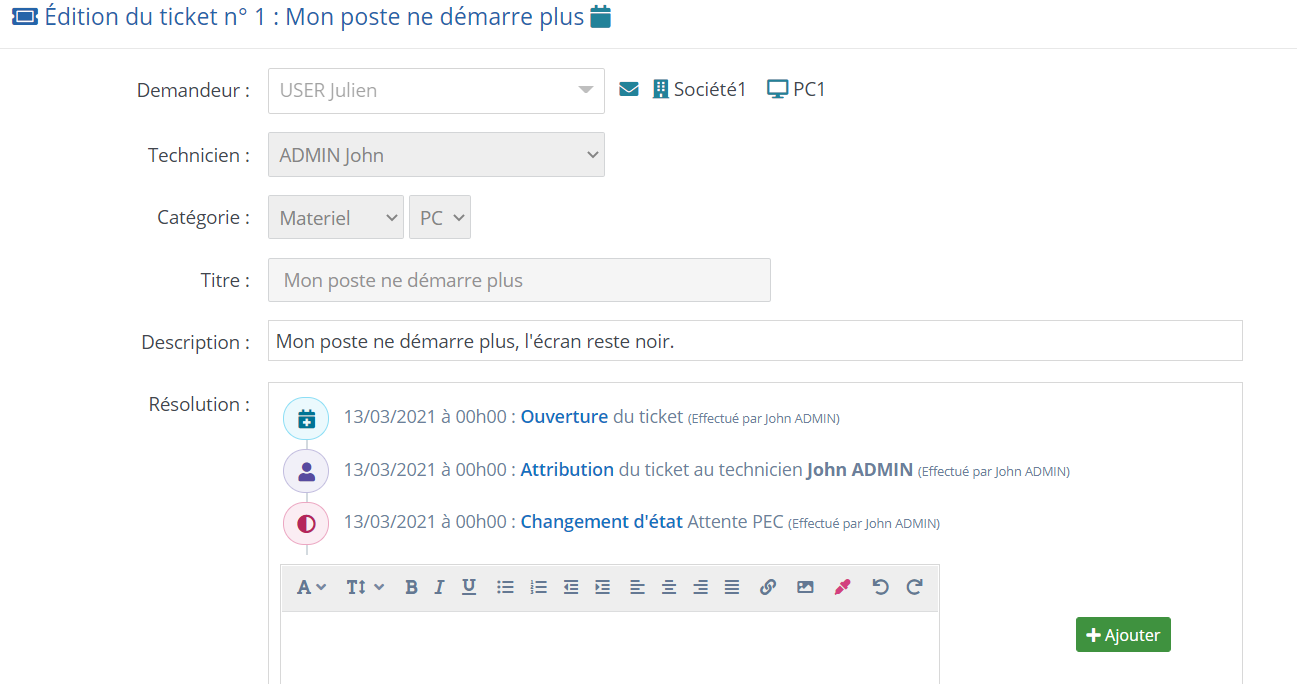Pick a text color with the pink highlighter
The width and height of the screenshot is (1297, 684).
pyautogui.click(x=842, y=587)
